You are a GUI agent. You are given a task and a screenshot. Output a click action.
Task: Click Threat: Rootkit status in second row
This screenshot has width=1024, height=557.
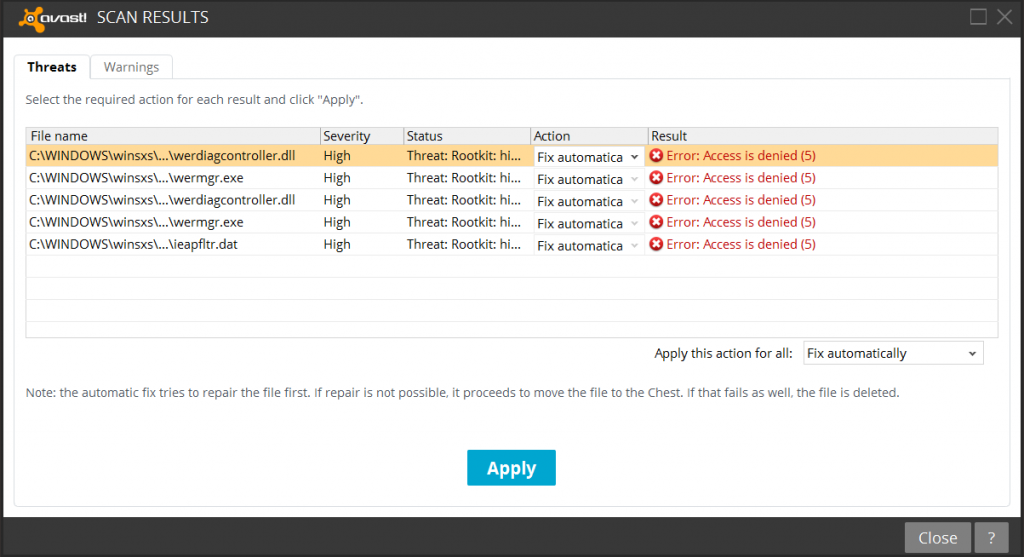[x=464, y=178]
